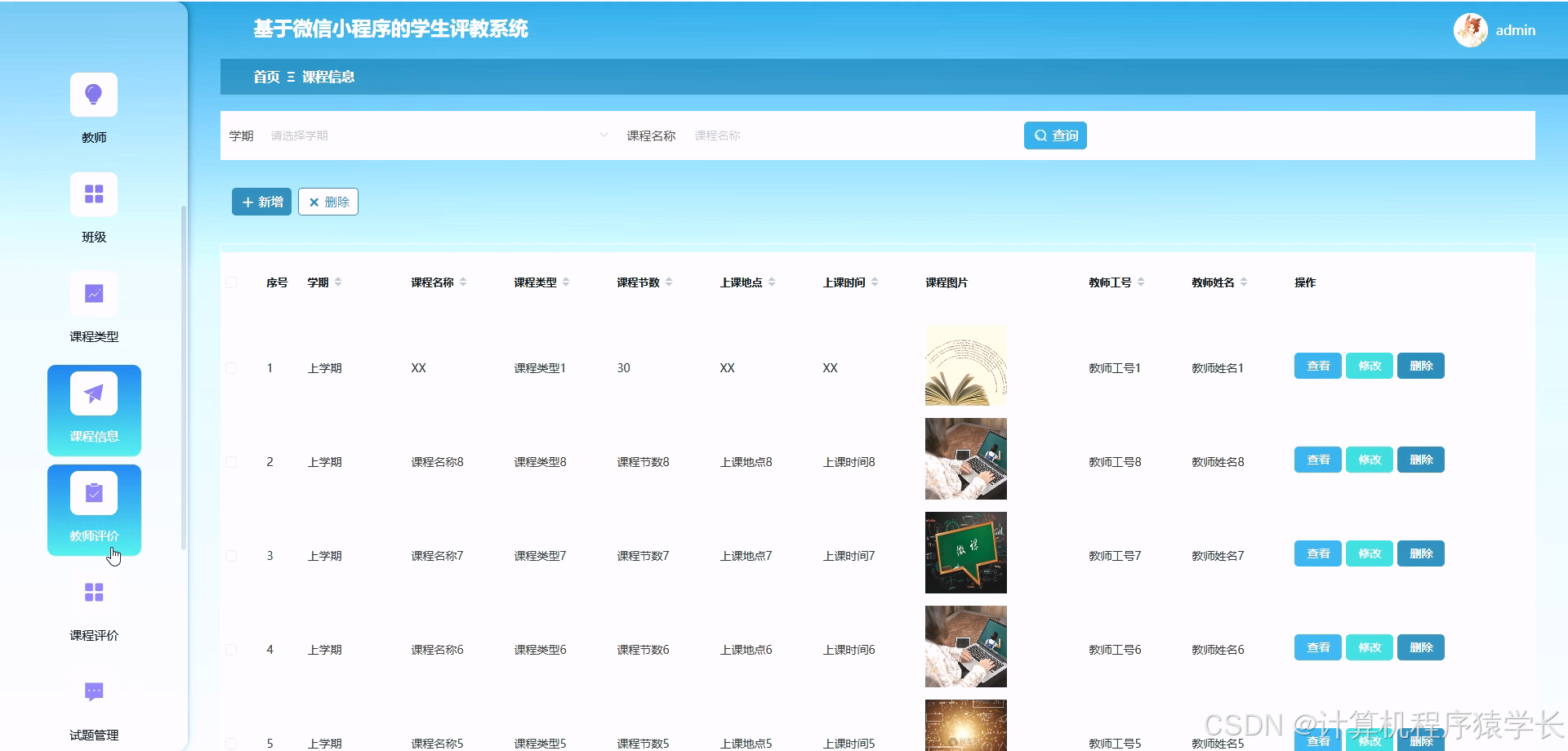
Task: Open 试题管理 via the chat bubble icon
Action: (93, 691)
